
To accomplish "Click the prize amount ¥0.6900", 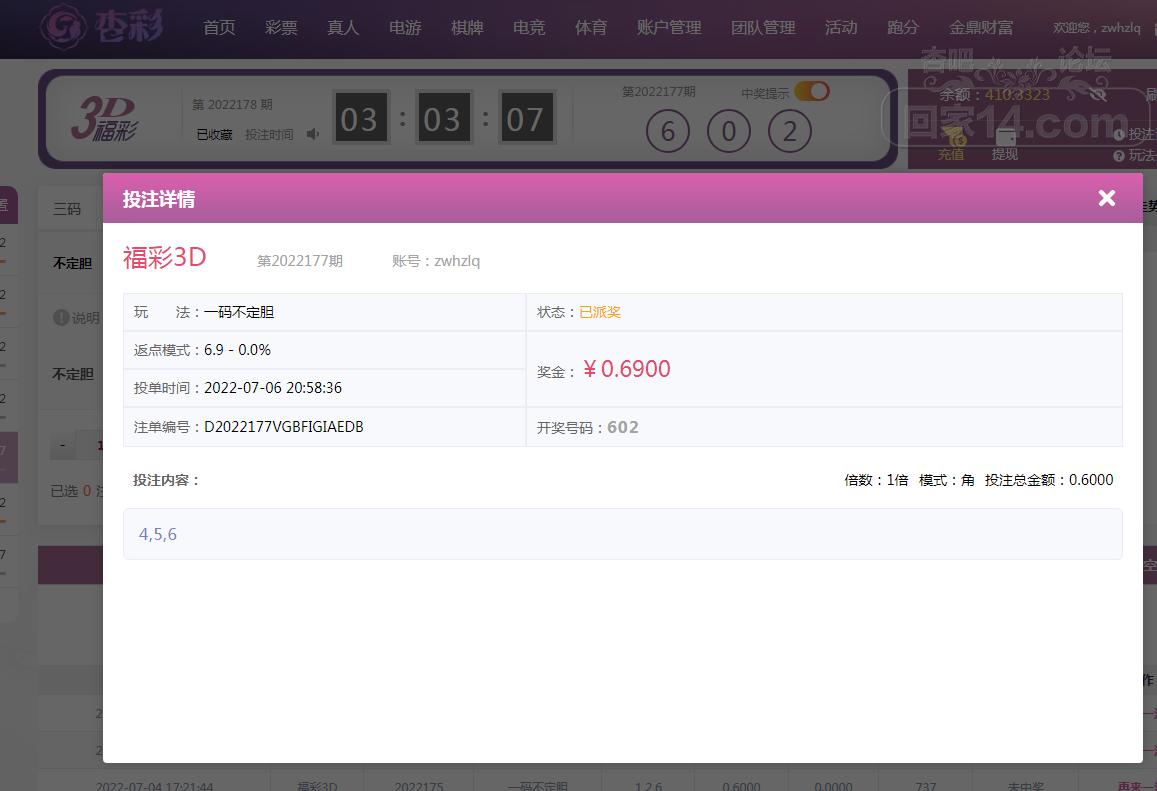I will 626,369.
